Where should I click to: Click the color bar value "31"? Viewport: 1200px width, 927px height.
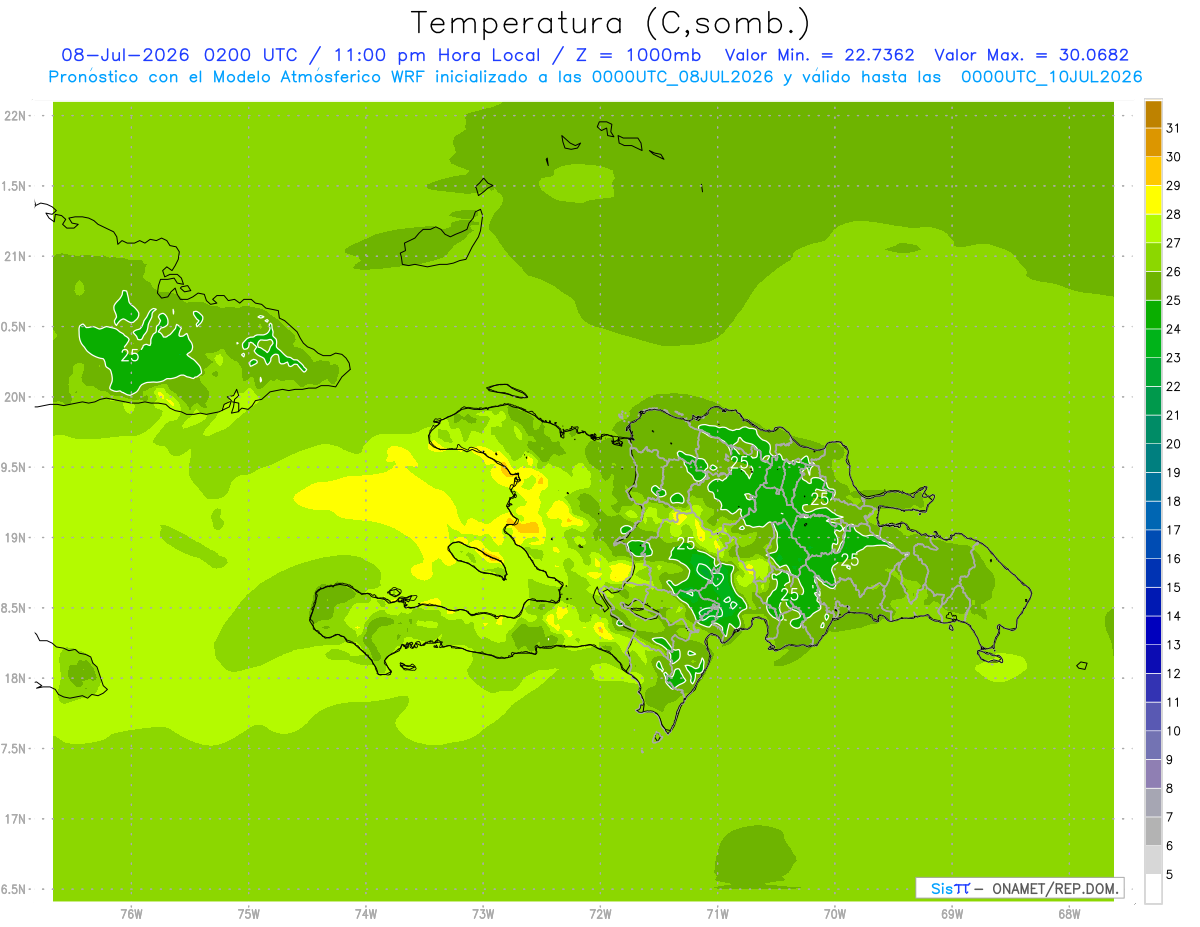pos(1173,128)
